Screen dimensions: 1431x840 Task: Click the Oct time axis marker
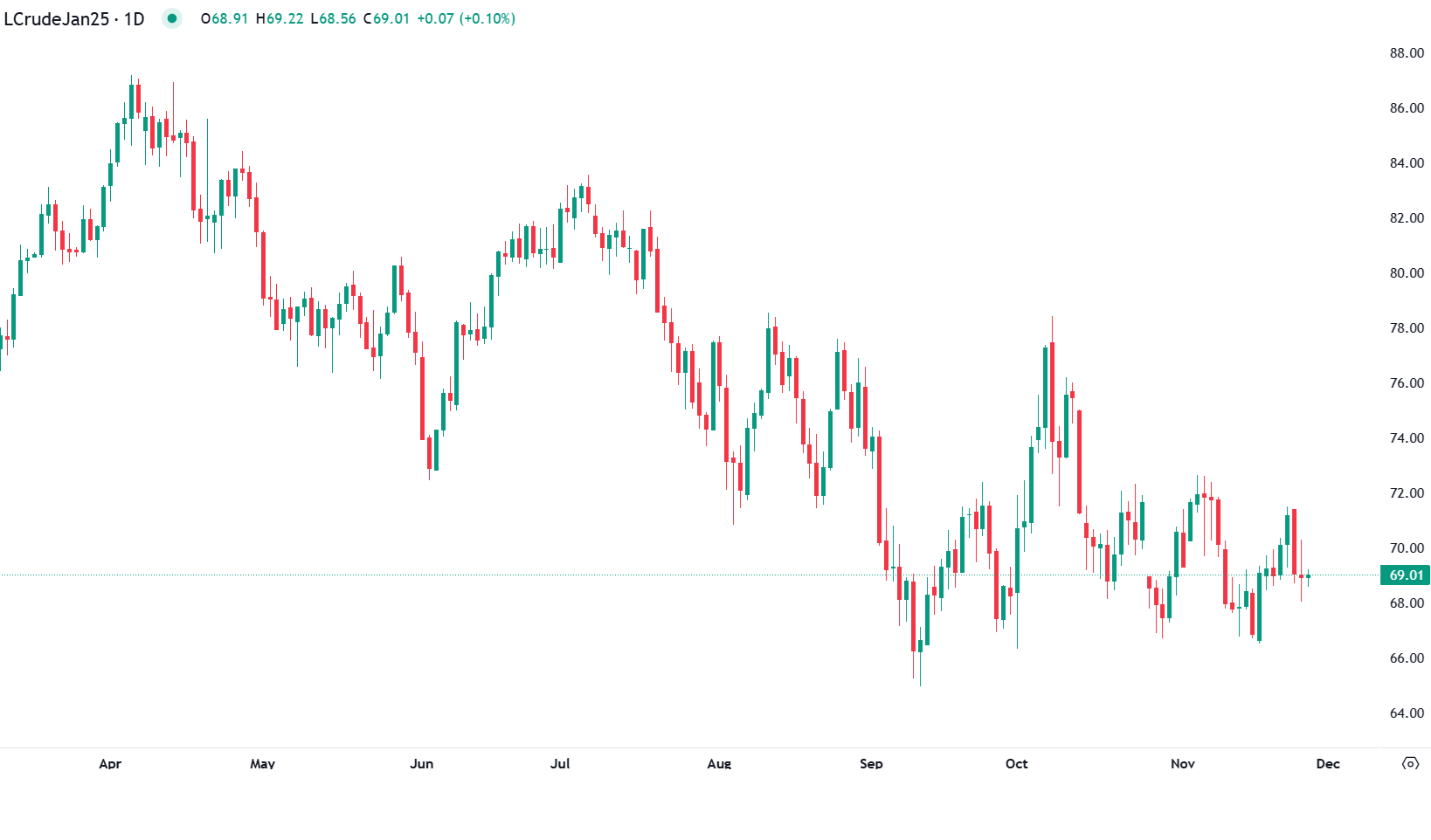pyautogui.click(x=1016, y=763)
